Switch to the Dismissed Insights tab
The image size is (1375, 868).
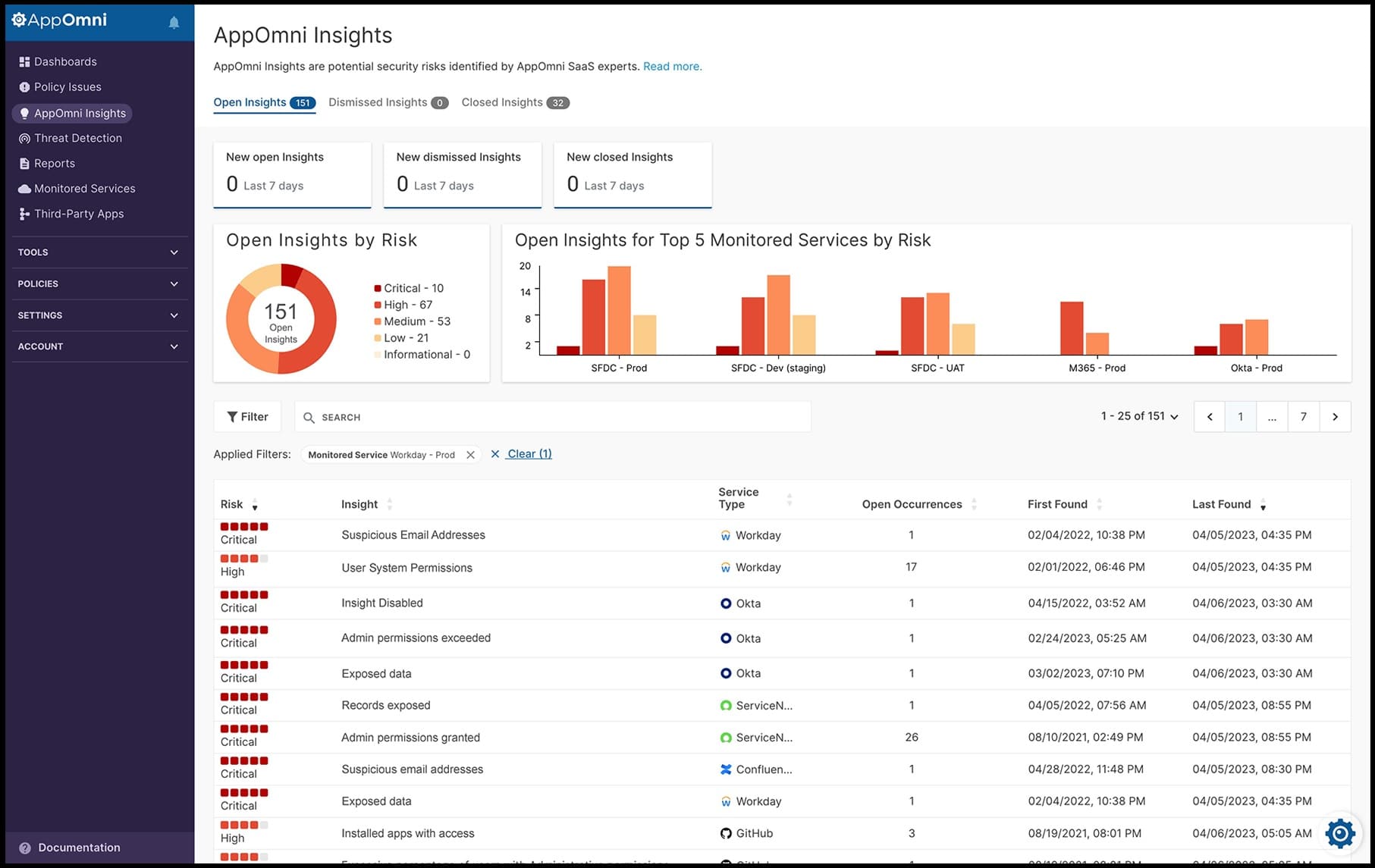388,102
